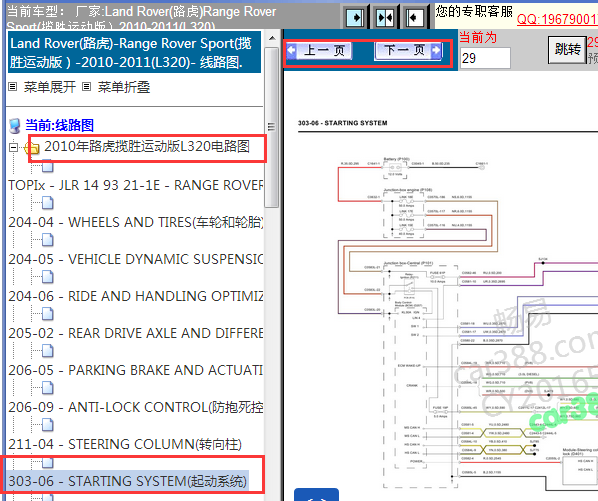Select 2010年路虎揽胜运动版L320电路图 tree folder
The image size is (598, 501).
click(147, 146)
